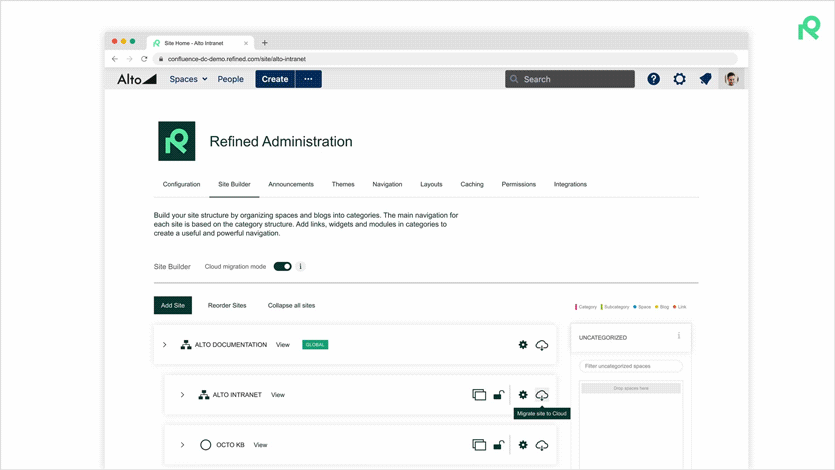835x470 pixels.
Task: Click the Alto Intranet sitemap icon
Action: [x=203, y=395]
